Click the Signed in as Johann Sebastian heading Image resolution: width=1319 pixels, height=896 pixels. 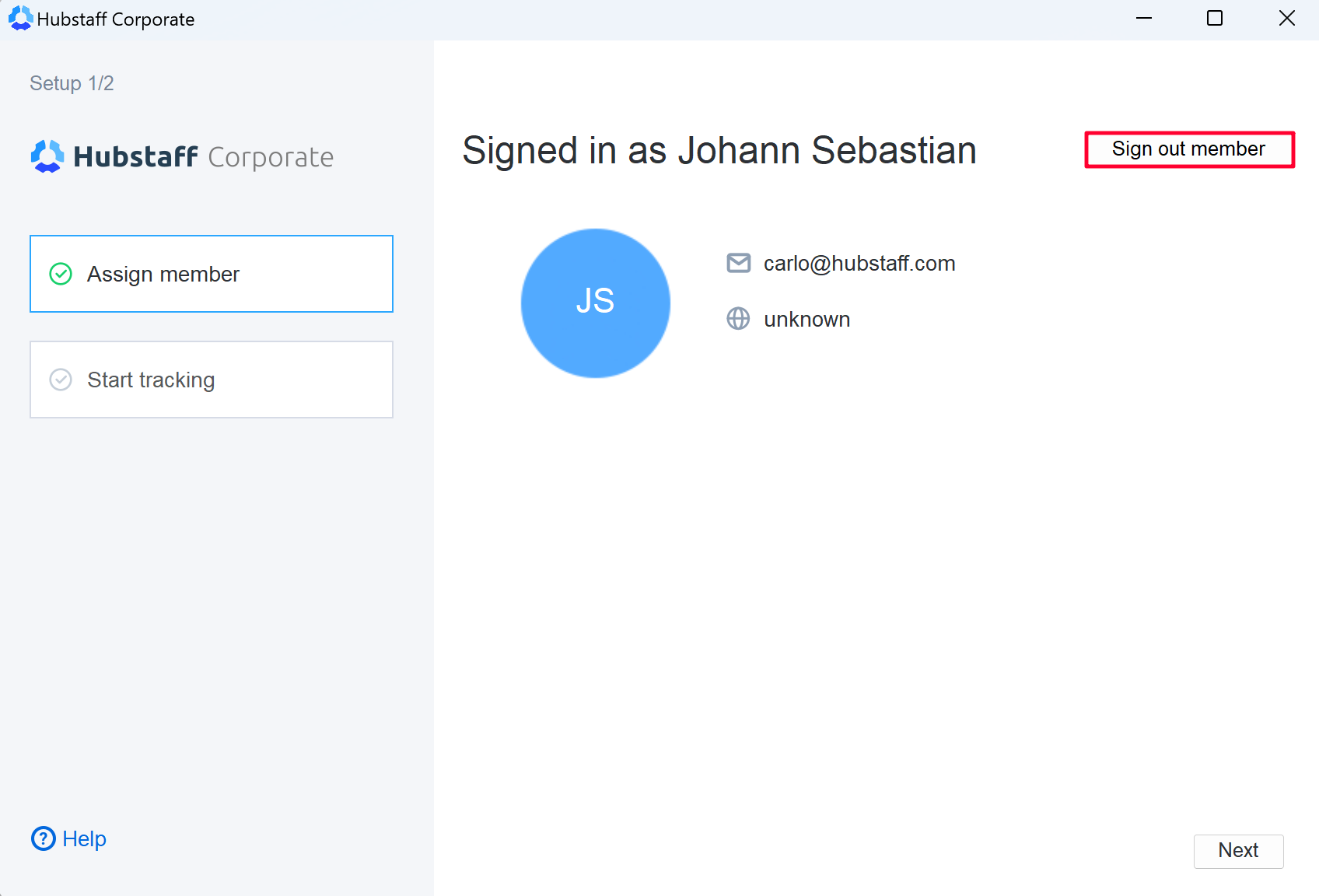719,150
